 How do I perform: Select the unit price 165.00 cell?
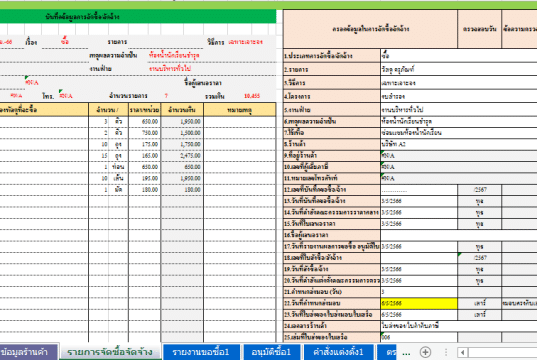click(x=144, y=156)
